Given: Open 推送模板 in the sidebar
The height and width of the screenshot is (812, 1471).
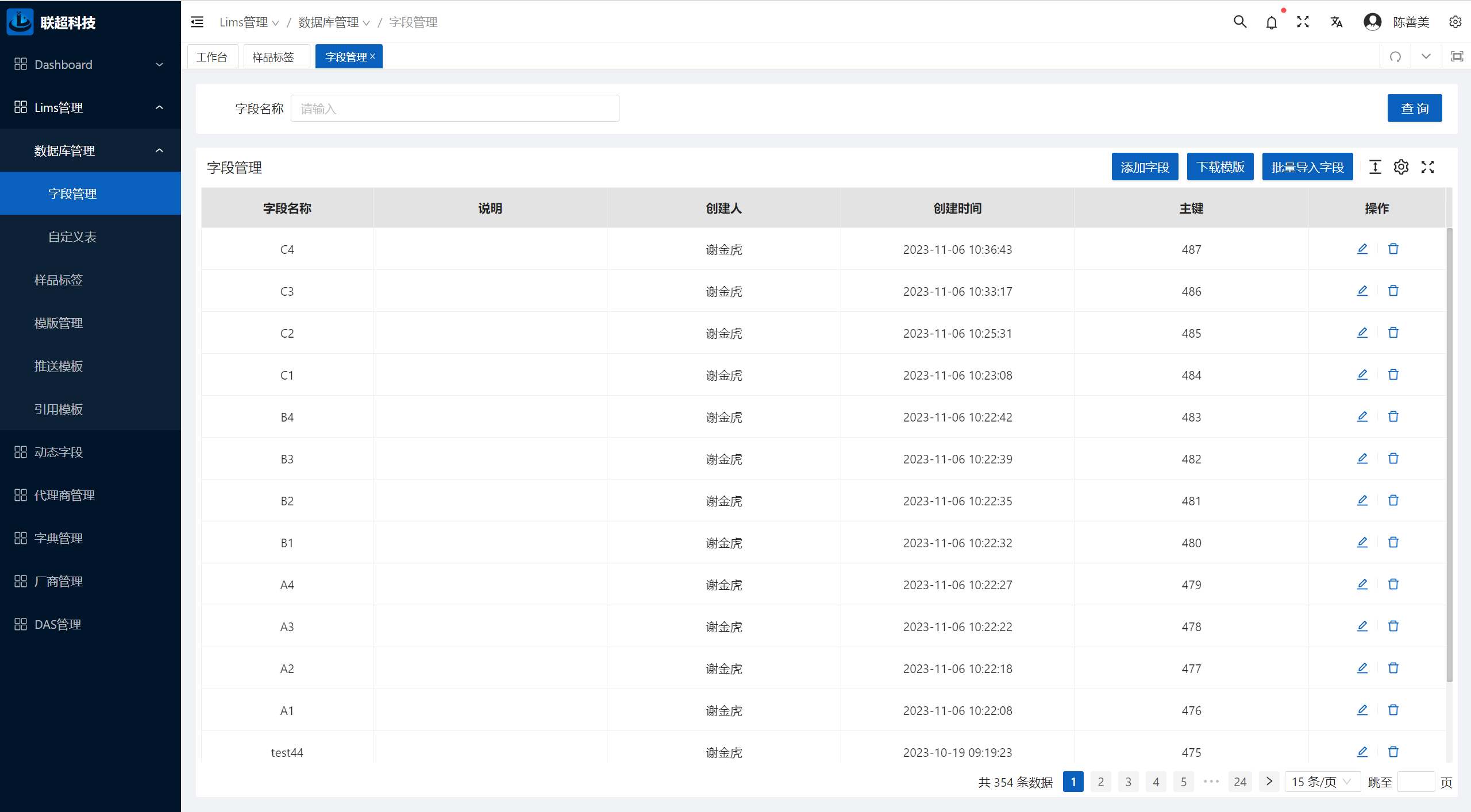Looking at the screenshot, I should pyautogui.click(x=90, y=366).
